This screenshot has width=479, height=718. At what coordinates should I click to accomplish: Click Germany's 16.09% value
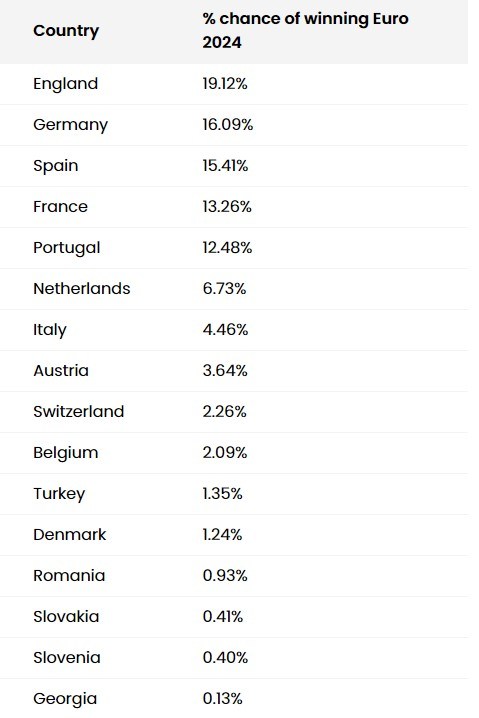tap(228, 125)
